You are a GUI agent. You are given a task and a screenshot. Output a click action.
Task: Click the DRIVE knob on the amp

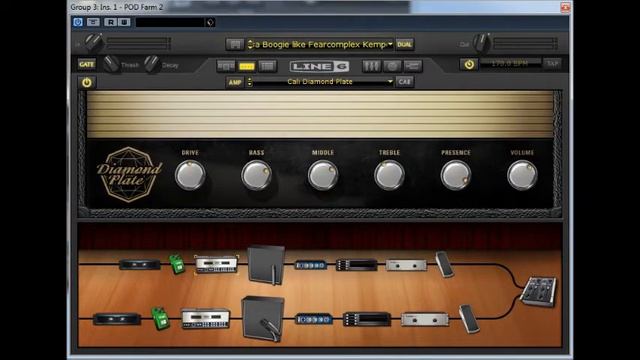(190, 175)
